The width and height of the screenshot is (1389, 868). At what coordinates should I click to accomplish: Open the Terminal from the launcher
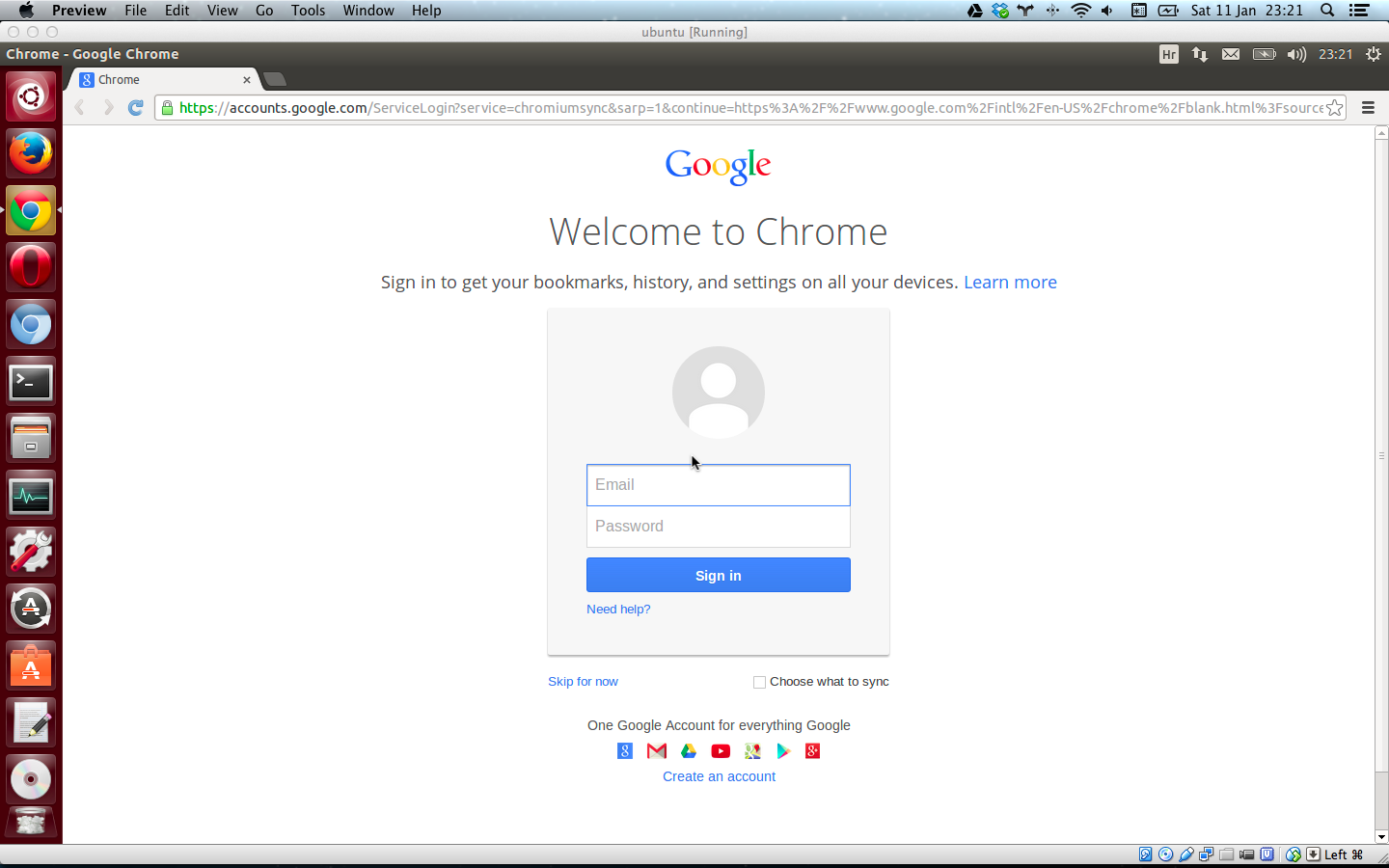[31, 382]
